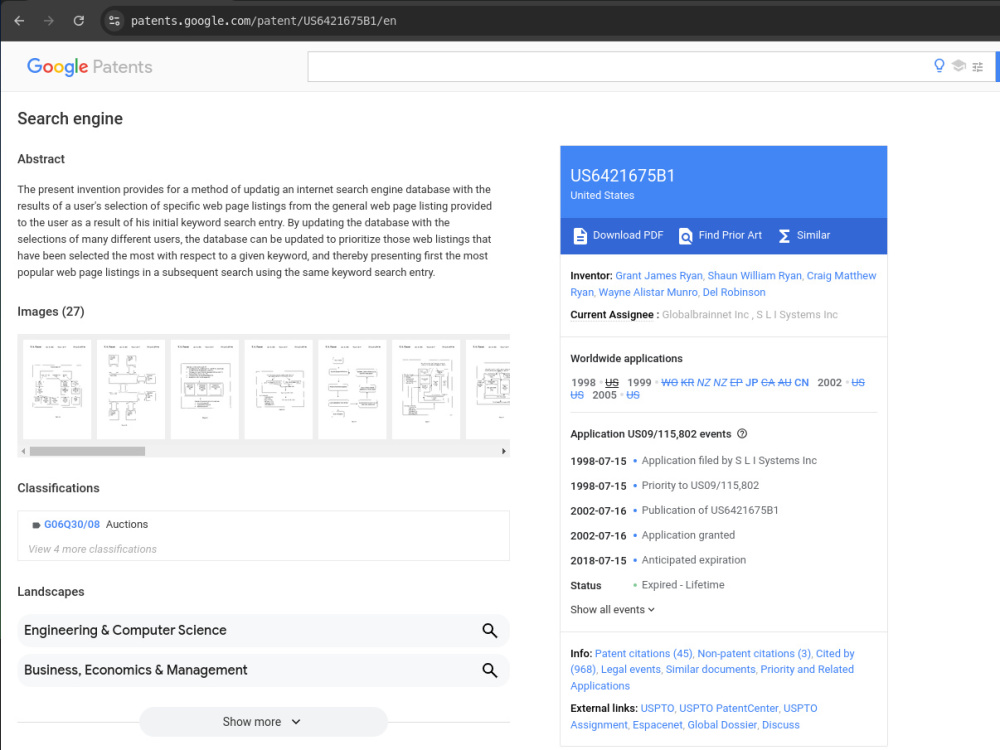This screenshot has height=750, width=1000.
Task: Open Discuss link
Action: click(x=781, y=725)
